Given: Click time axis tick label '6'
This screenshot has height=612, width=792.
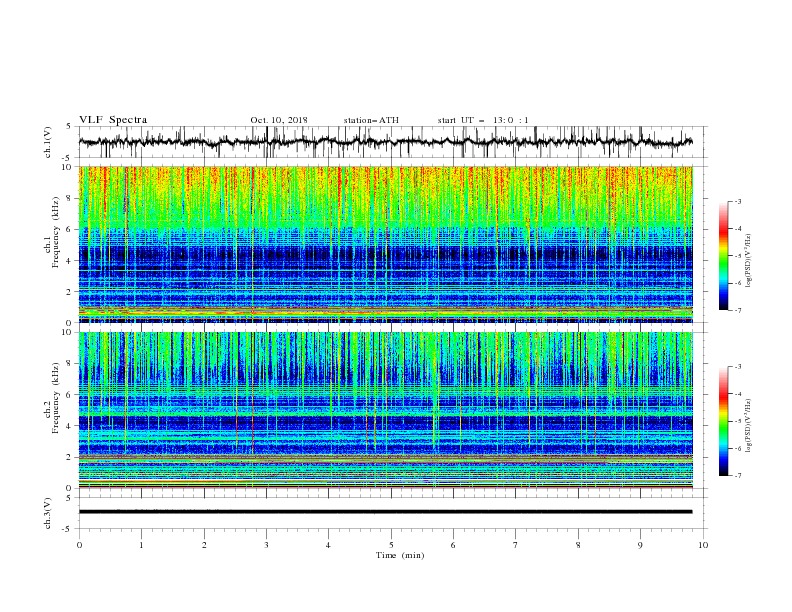Looking at the screenshot, I should [454, 545].
